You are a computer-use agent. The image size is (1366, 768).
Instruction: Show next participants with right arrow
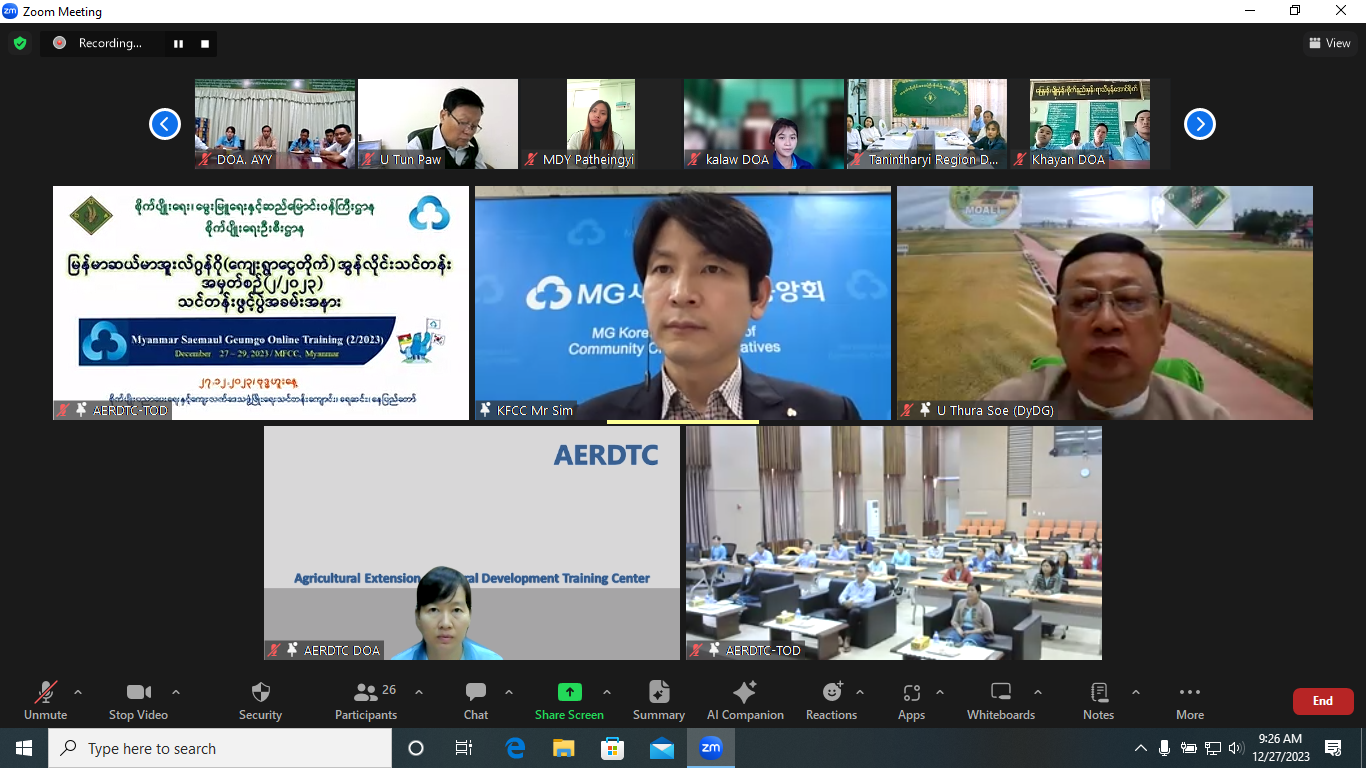click(x=1200, y=124)
